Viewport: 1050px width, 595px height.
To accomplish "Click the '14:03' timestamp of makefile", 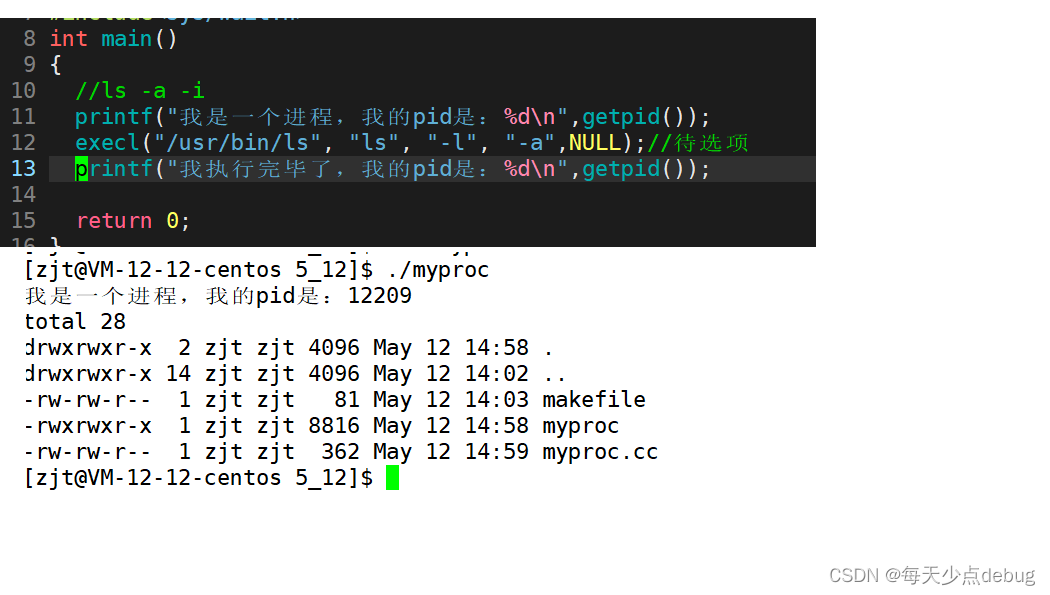I will click(x=497, y=400).
